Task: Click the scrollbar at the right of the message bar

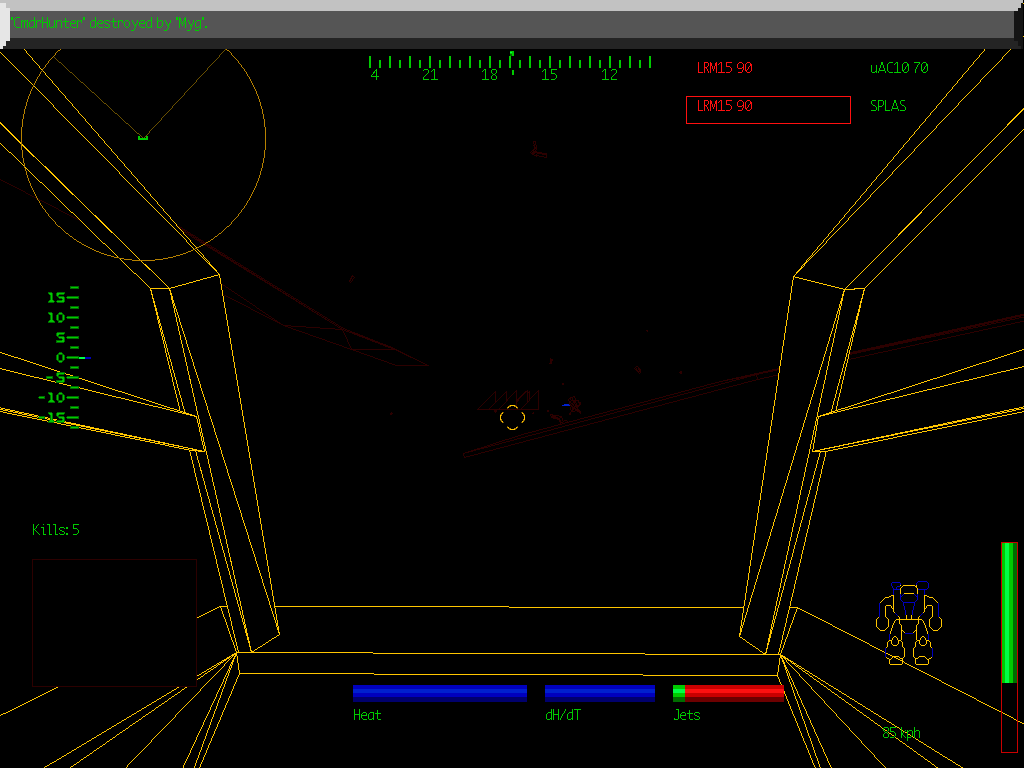Action: (1017, 22)
